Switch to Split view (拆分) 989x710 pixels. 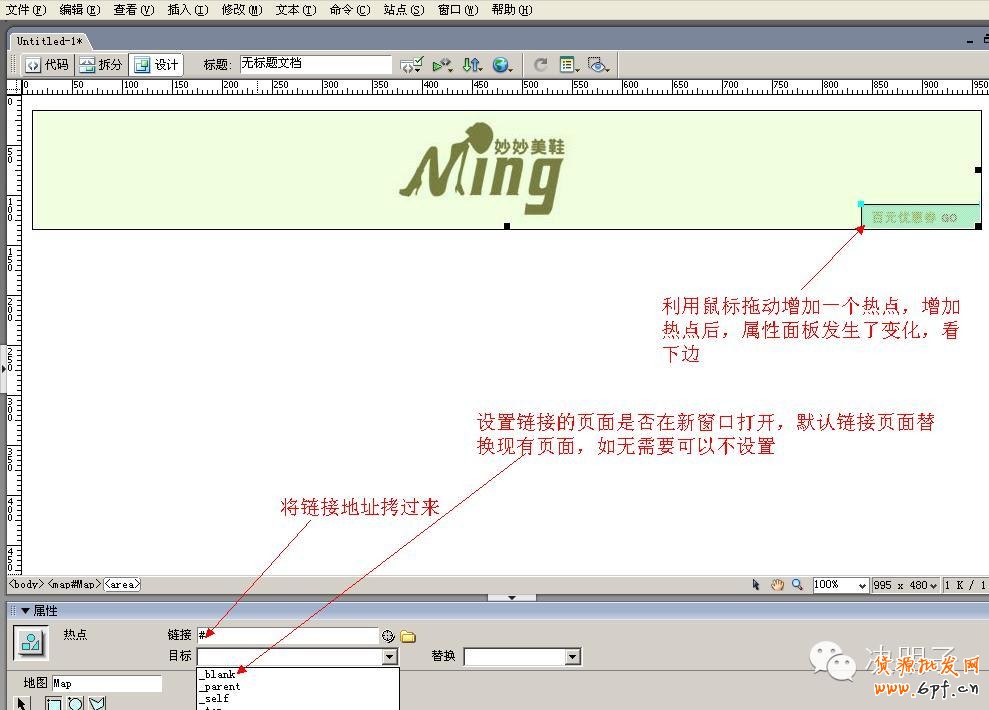[x=101, y=64]
